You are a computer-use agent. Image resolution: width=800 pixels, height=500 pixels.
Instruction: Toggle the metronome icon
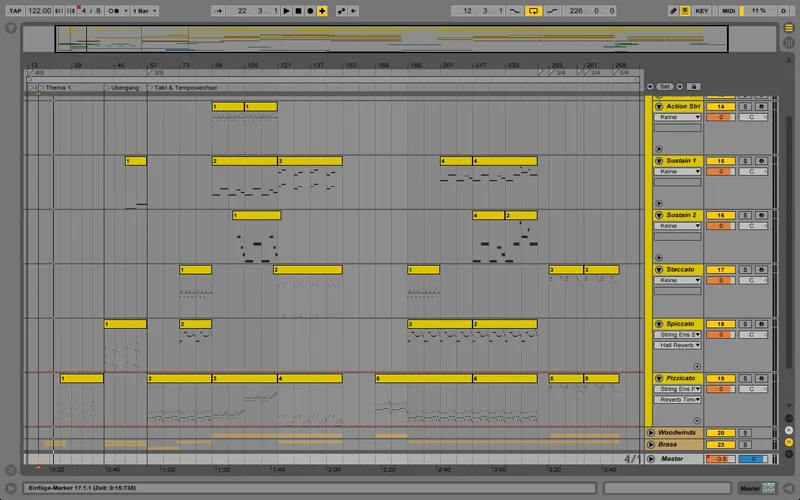coord(115,10)
